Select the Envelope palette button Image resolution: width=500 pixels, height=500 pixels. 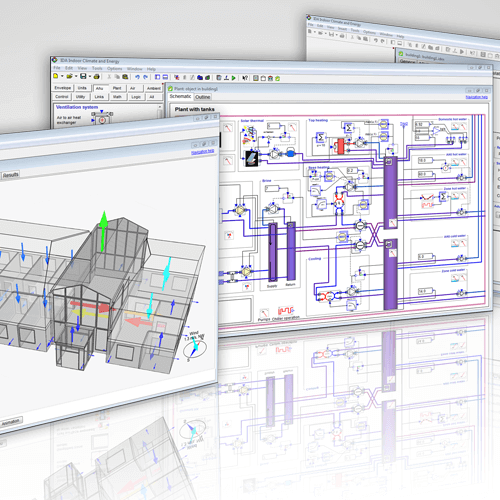tap(63, 88)
